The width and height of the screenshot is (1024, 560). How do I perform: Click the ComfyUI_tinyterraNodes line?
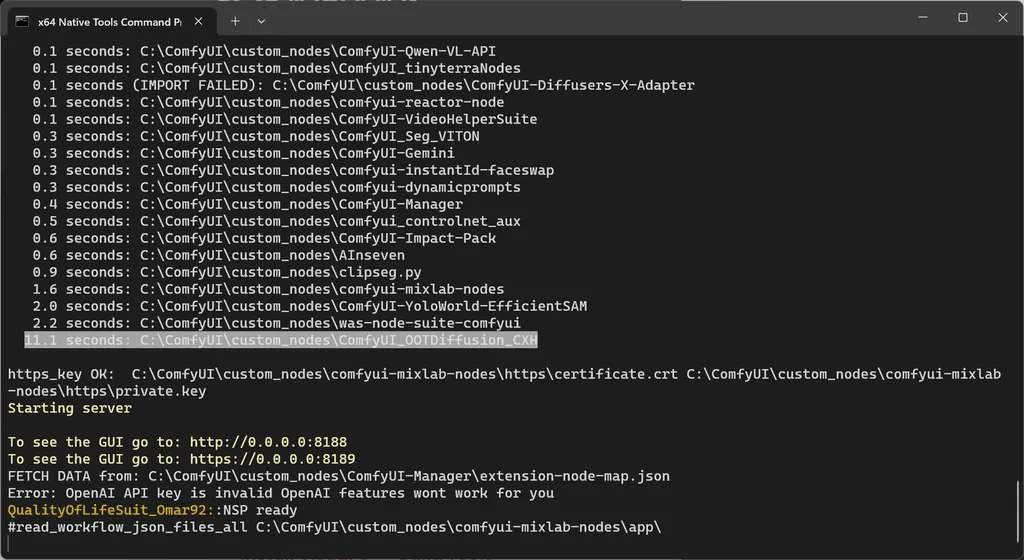tap(276, 68)
